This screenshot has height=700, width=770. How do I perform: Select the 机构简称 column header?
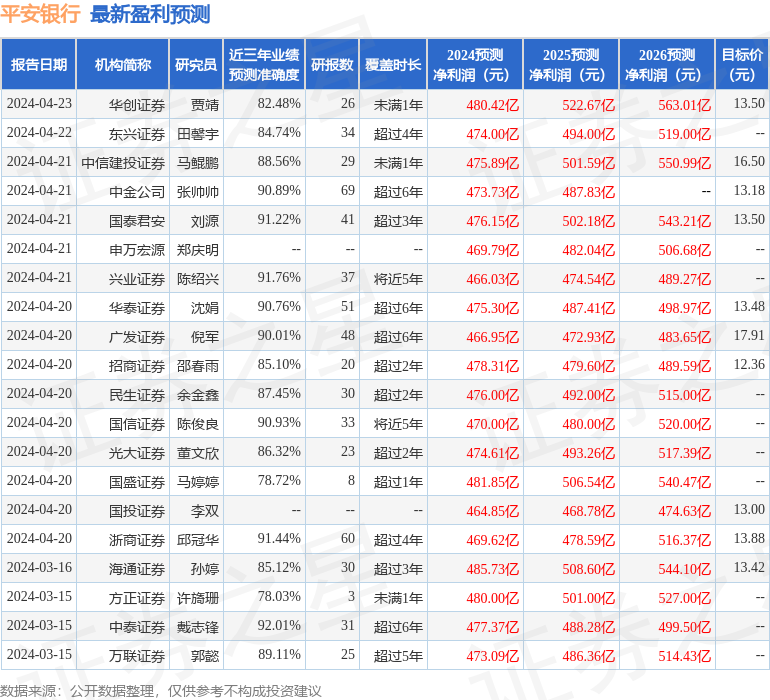tap(123, 64)
